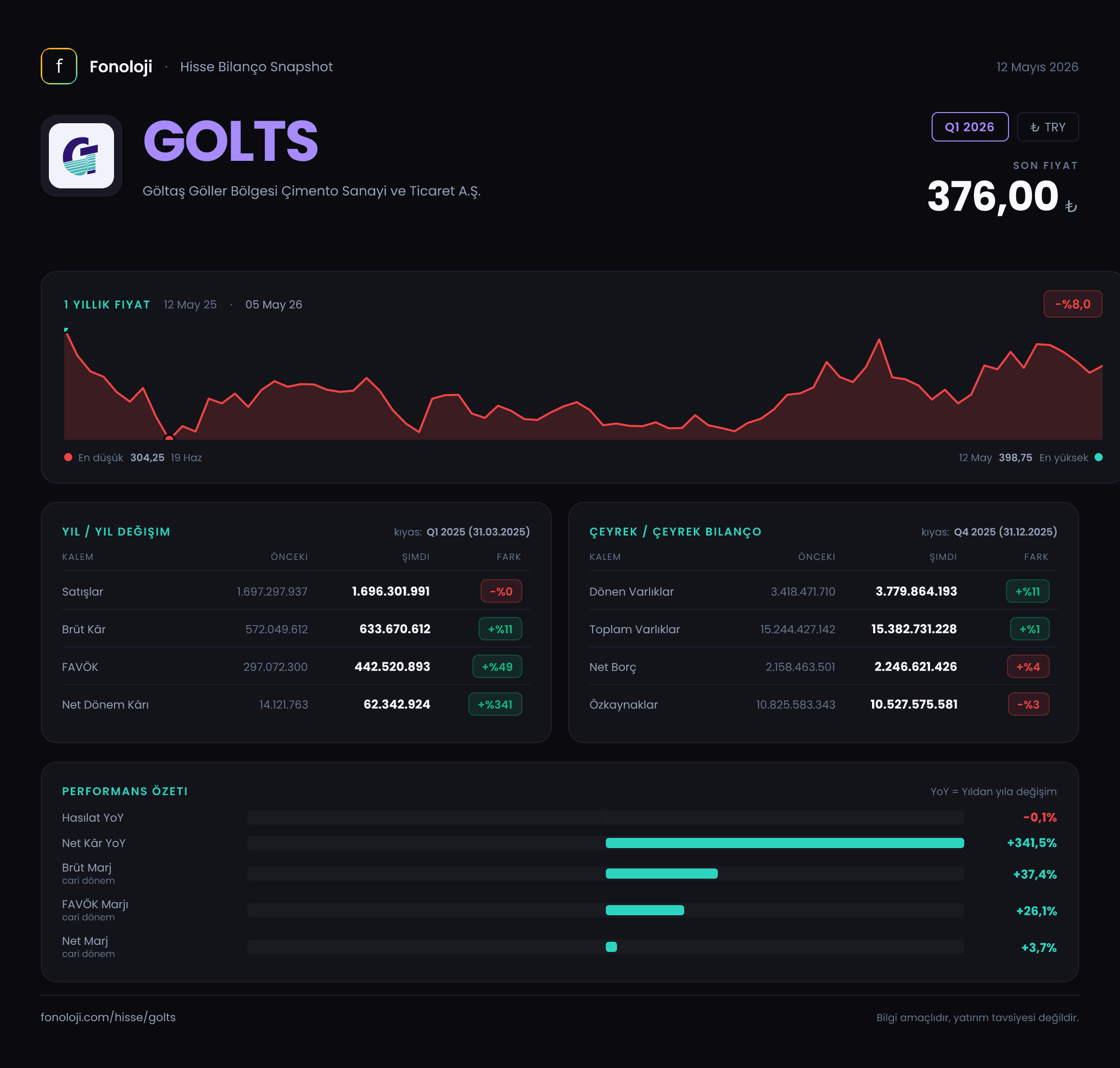Open the fonoloji.com/hisse/golts link
Image resolution: width=1120 pixels, height=1068 pixels.
coord(108,1017)
